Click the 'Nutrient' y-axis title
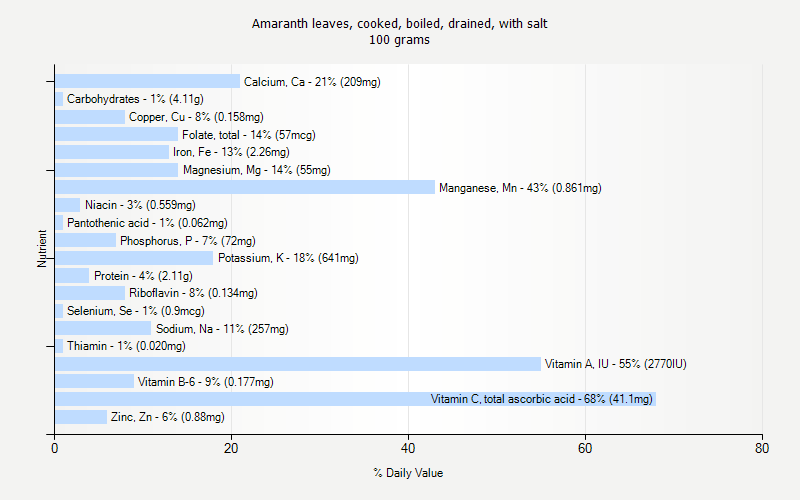 [42, 249]
